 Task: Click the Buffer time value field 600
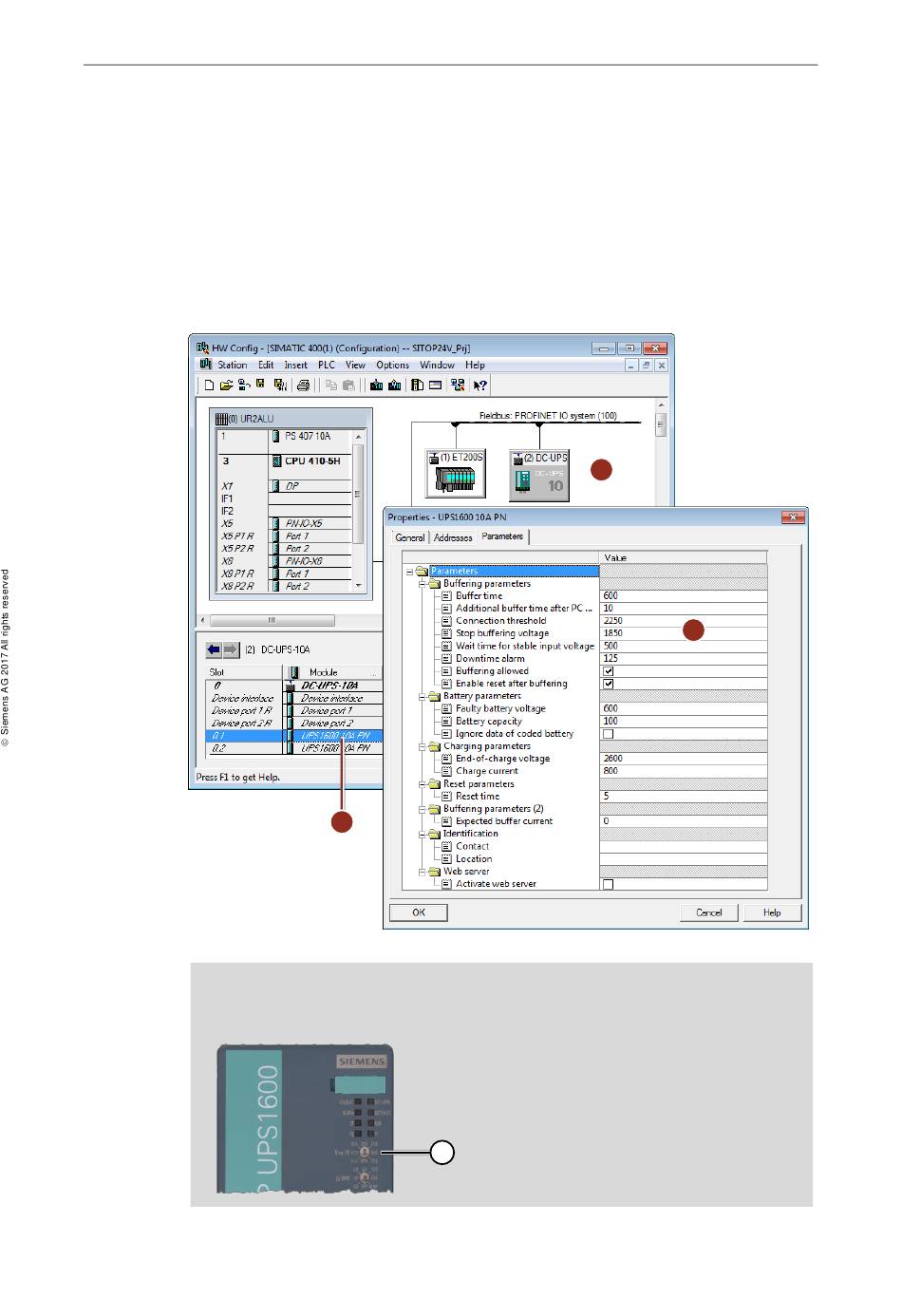(x=683, y=596)
